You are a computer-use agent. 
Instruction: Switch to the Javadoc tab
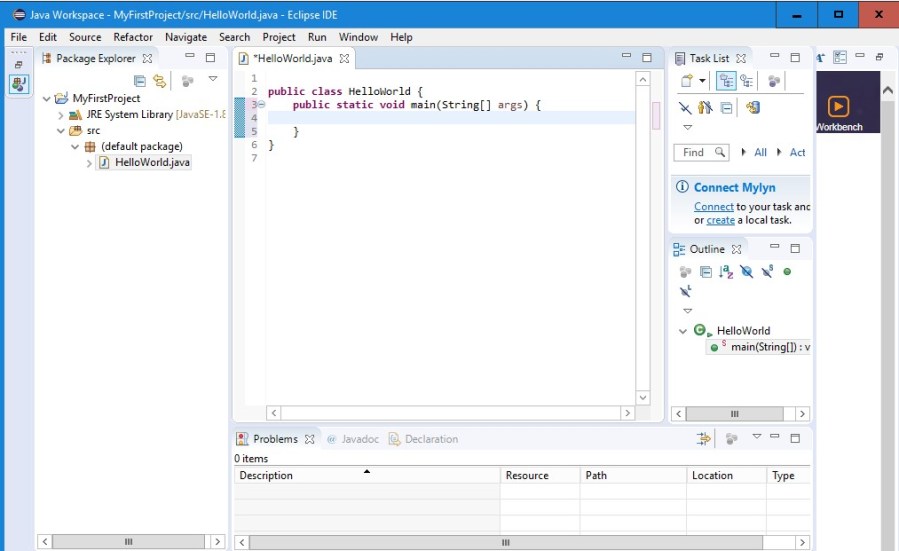point(357,439)
